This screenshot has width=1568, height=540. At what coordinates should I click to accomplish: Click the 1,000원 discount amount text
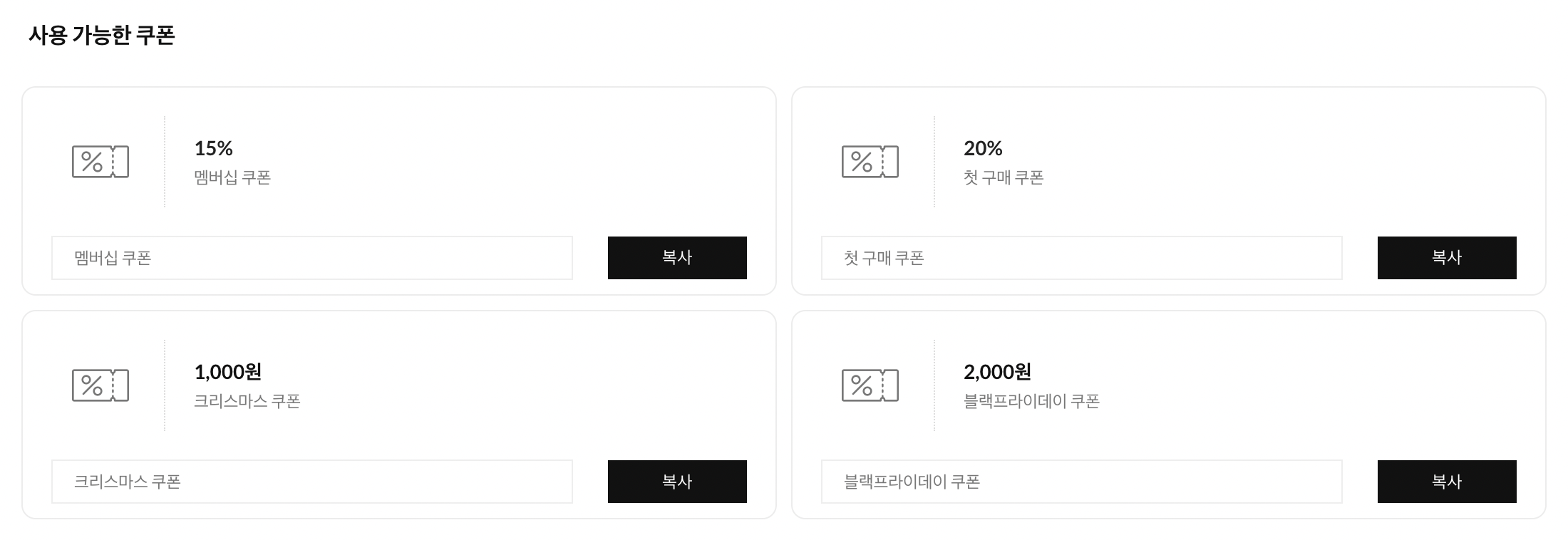228,372
